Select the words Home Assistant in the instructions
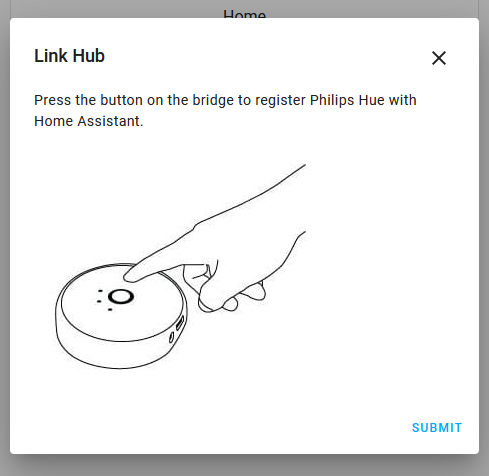The width and height of the screenshot is (489, 476). coord(89,121)
